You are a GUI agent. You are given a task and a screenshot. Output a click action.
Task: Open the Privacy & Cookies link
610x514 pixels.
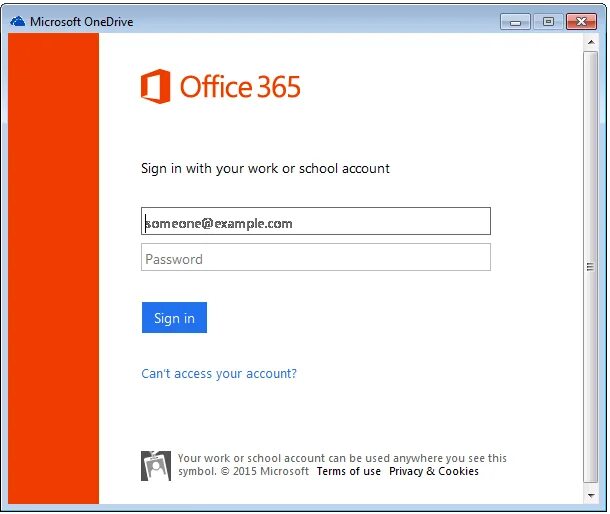(x=434, y=471)
